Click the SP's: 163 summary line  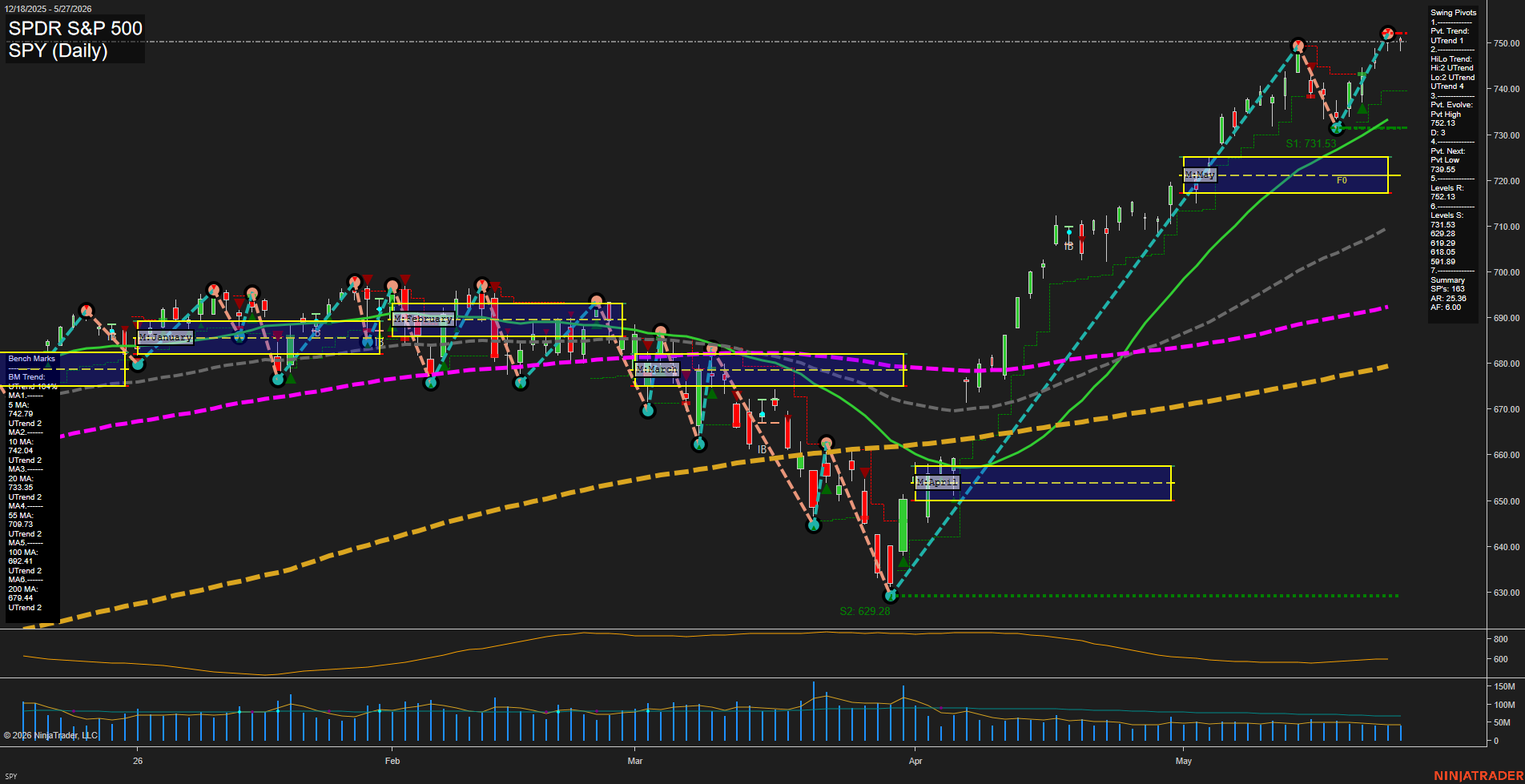[1447, 289]
